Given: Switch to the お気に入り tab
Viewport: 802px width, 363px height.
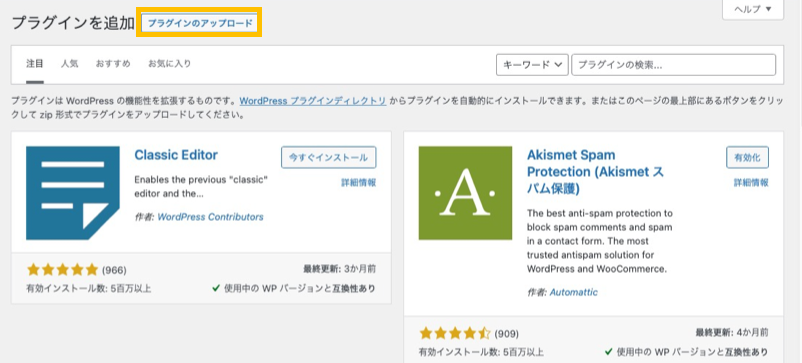Looking at the screenshot, I should pyautogui.click(x=170, y=64).
